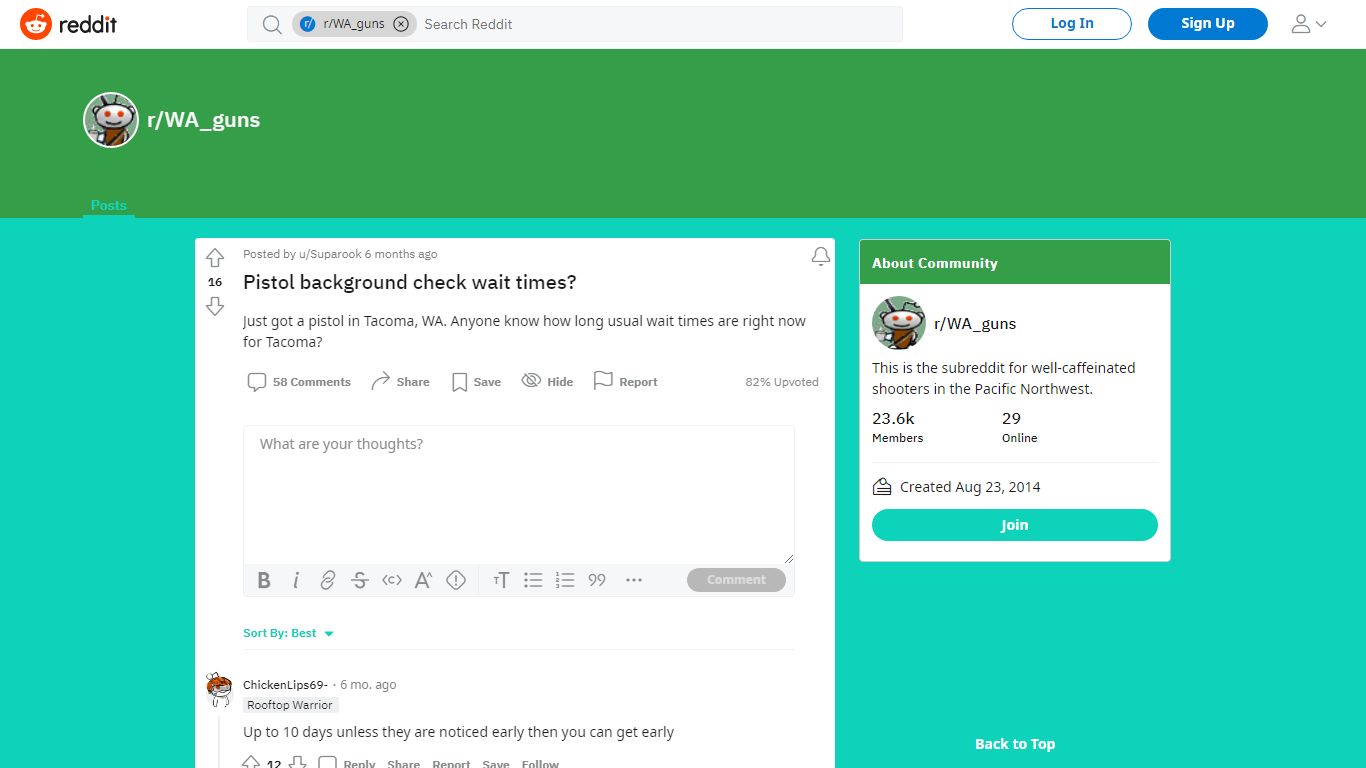Viewport: 1366px width, 768px height.
Task: Click the sidebar community avatar
Action: click(898, 323)
